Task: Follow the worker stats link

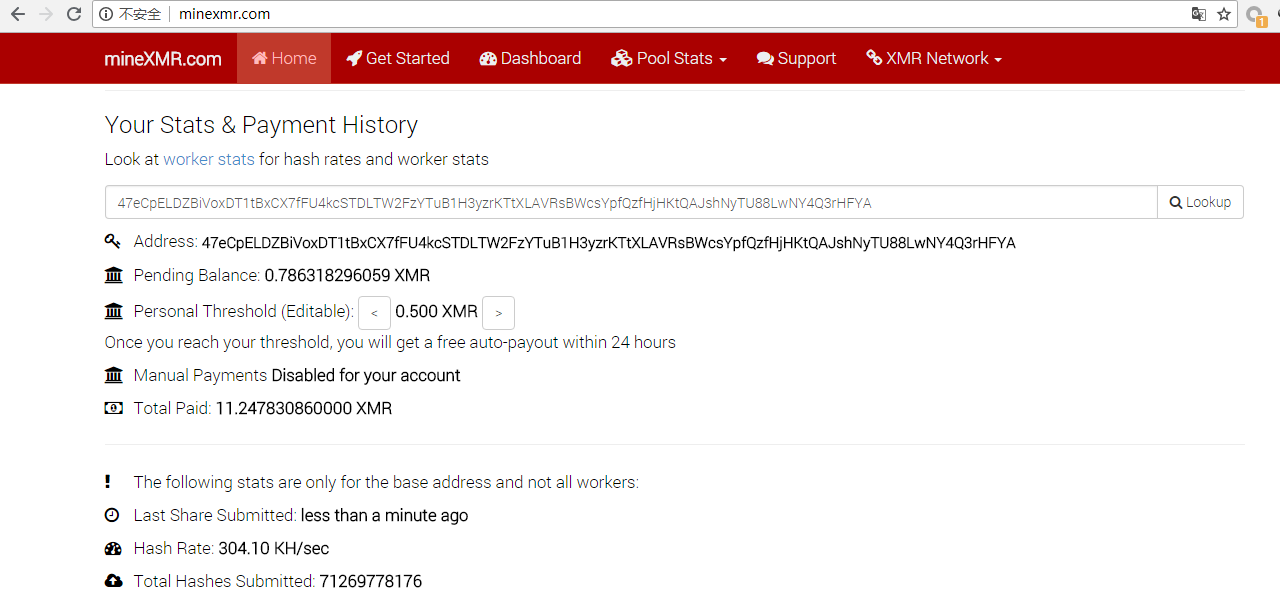Action: click(209, 159)
